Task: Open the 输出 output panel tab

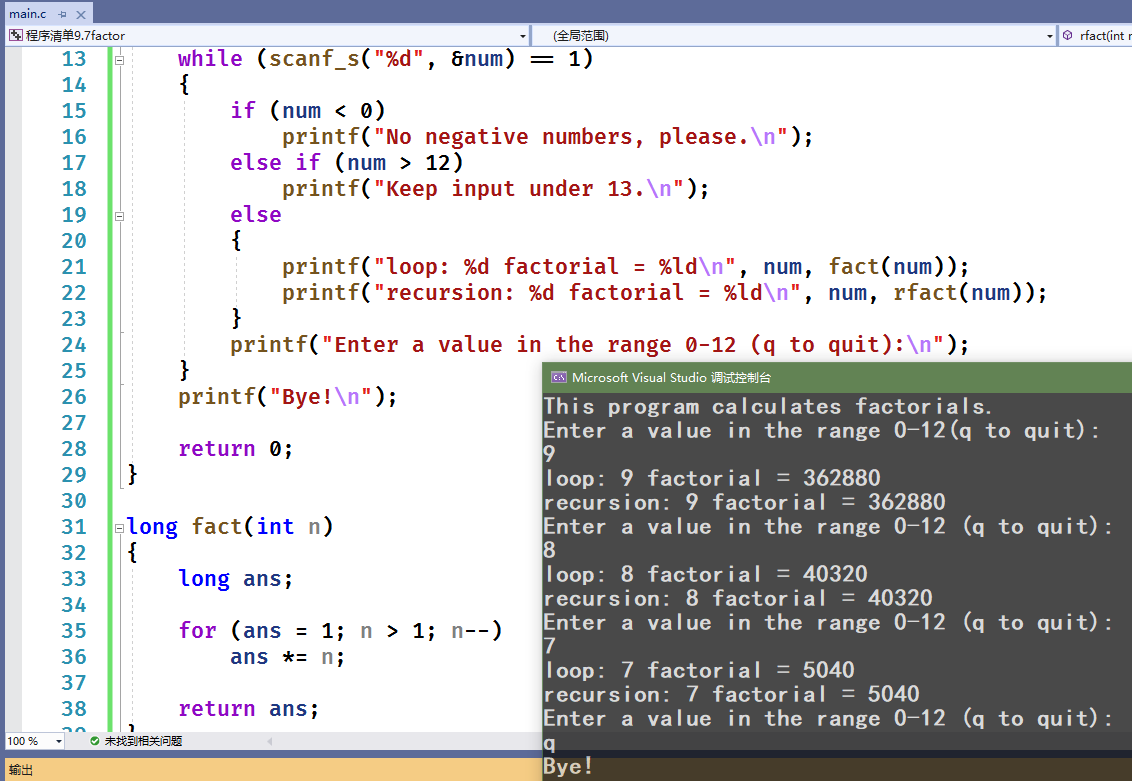Action: pyautogui.click(x=21, y=770)
